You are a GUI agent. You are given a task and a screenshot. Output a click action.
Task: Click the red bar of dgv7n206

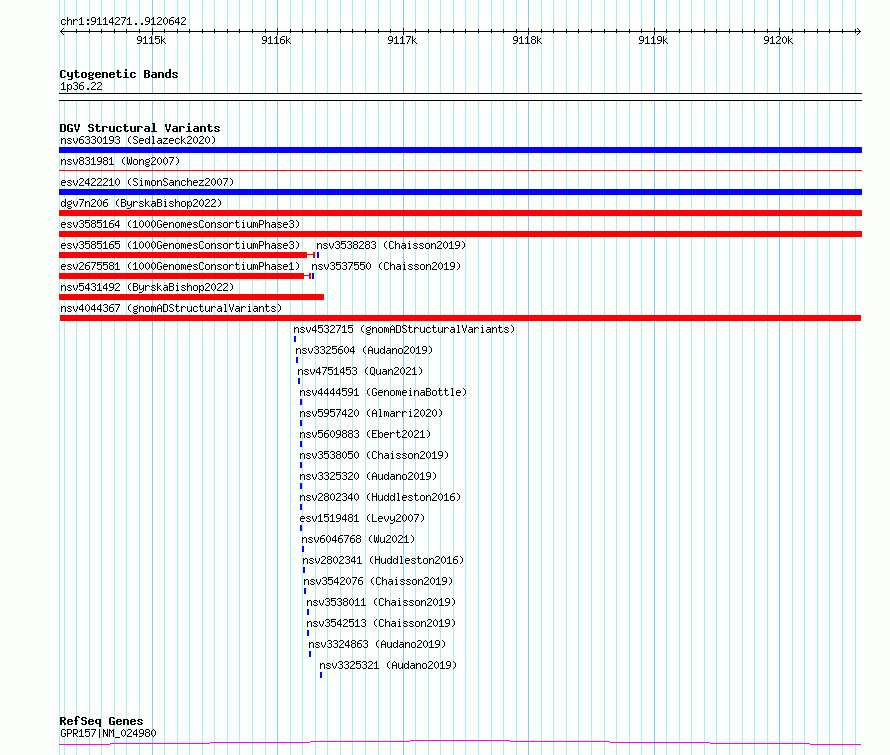click(x=460, y=213)
